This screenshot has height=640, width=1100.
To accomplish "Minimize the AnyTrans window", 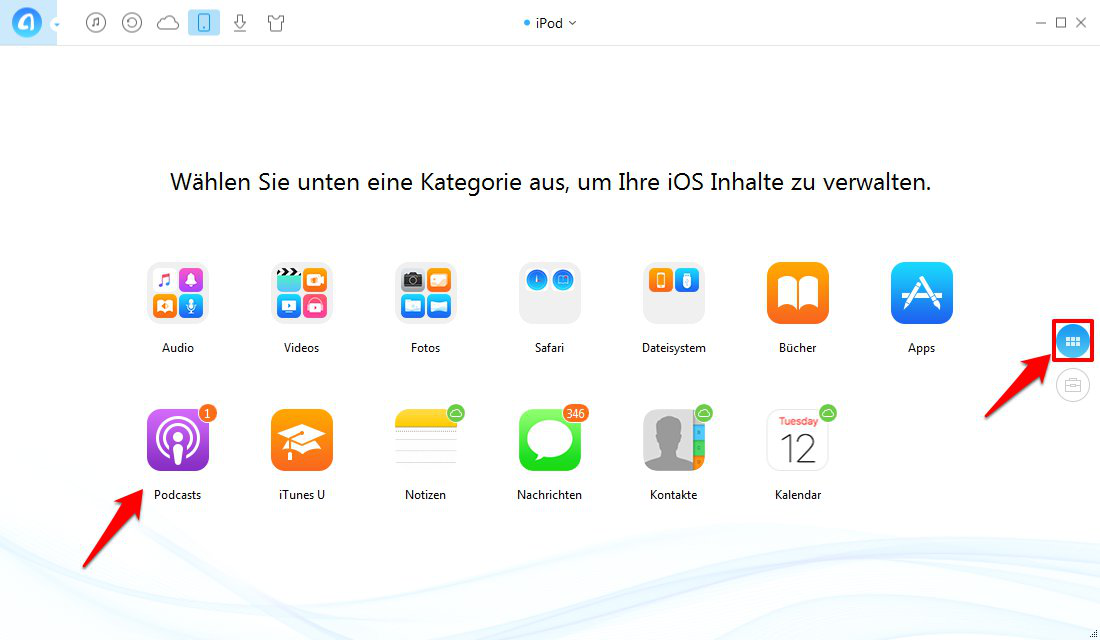I will click(1040, 23).
